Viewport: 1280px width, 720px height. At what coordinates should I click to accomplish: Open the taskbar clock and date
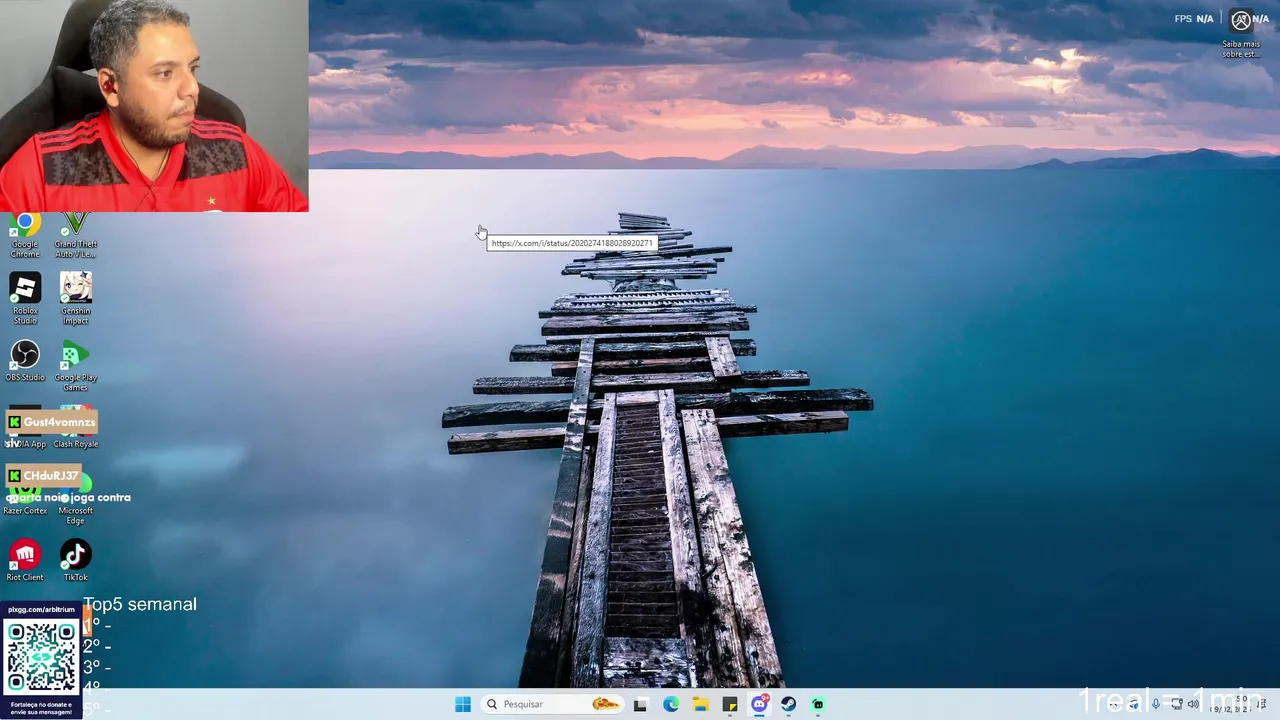[x=1232, y=704]
